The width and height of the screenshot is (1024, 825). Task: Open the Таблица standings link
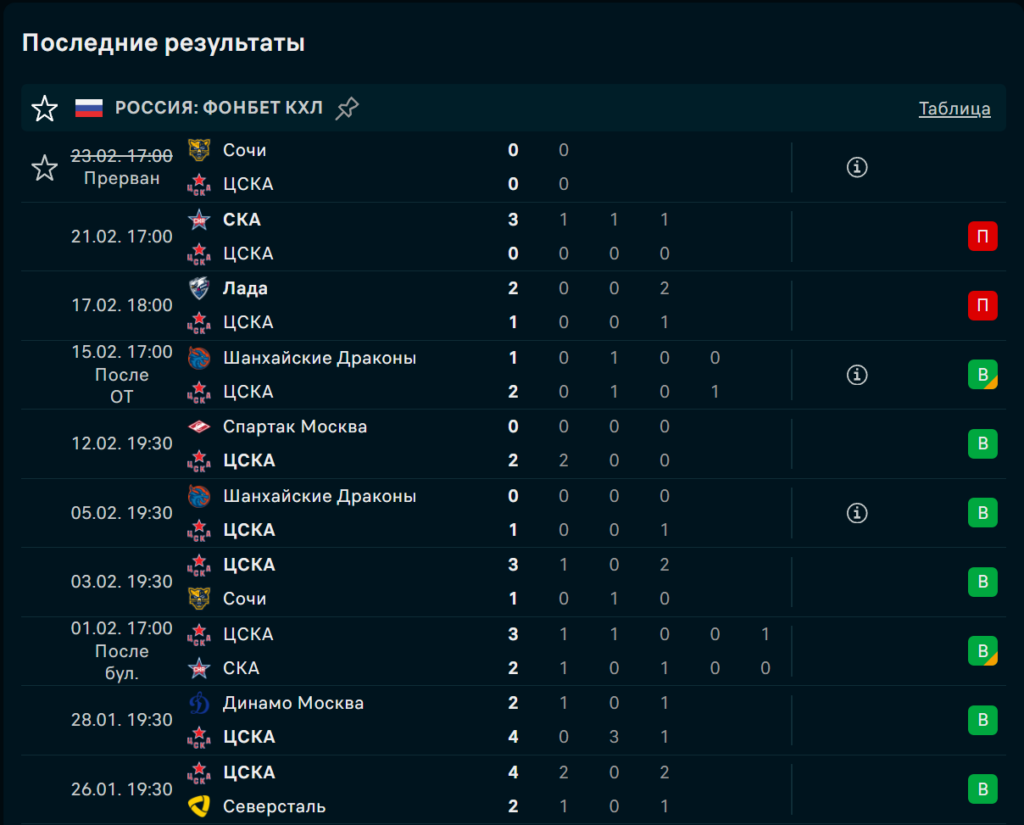pos(954,109)
